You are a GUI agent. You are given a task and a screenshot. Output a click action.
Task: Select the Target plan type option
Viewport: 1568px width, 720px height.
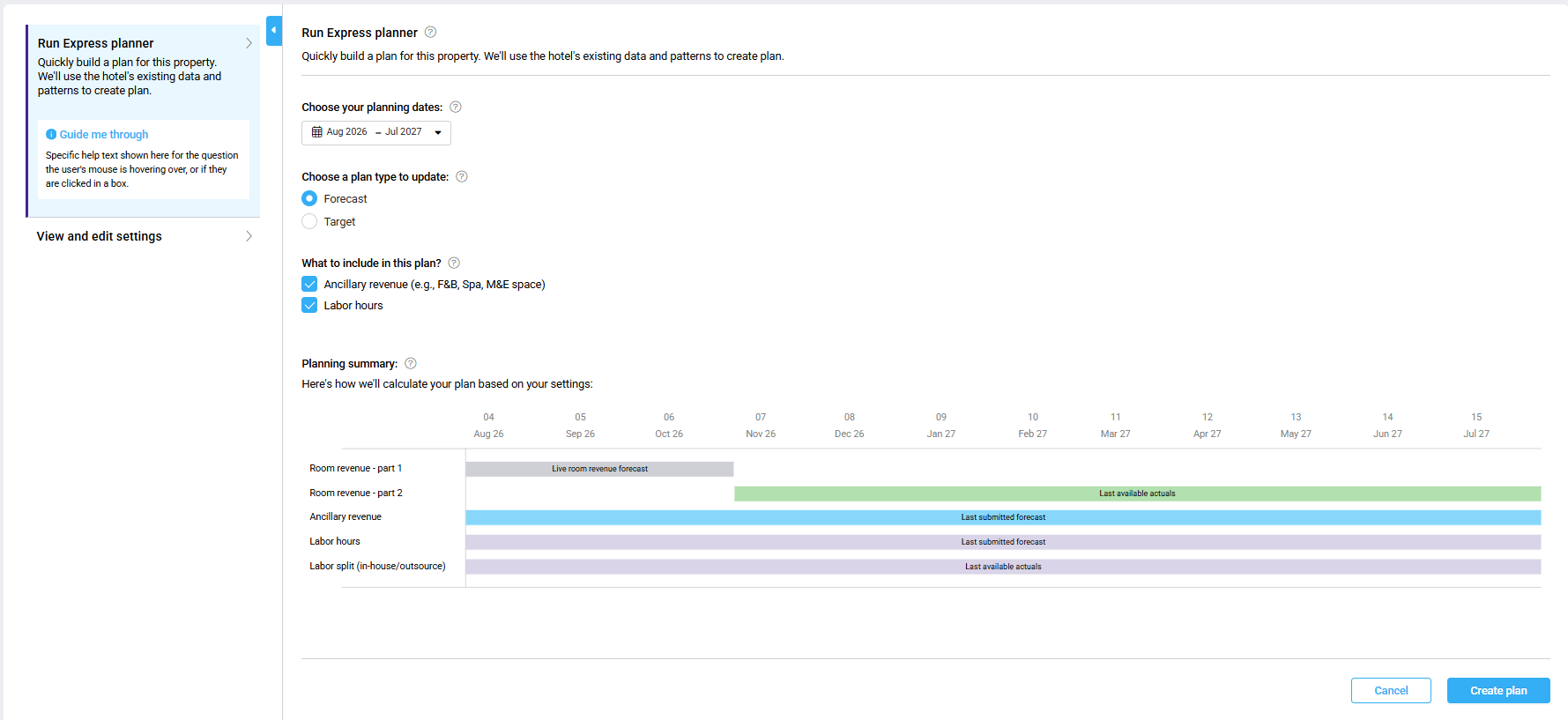point(309,222)
